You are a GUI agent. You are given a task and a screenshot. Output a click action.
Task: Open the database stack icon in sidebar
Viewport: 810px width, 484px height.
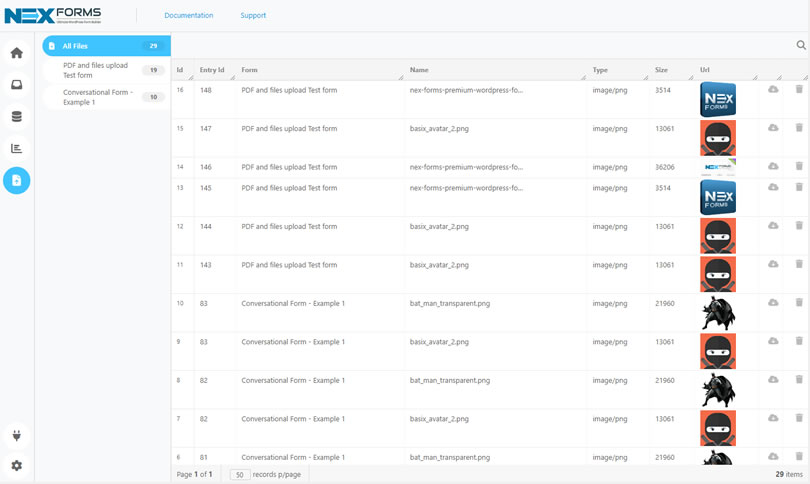coord(17,117)
